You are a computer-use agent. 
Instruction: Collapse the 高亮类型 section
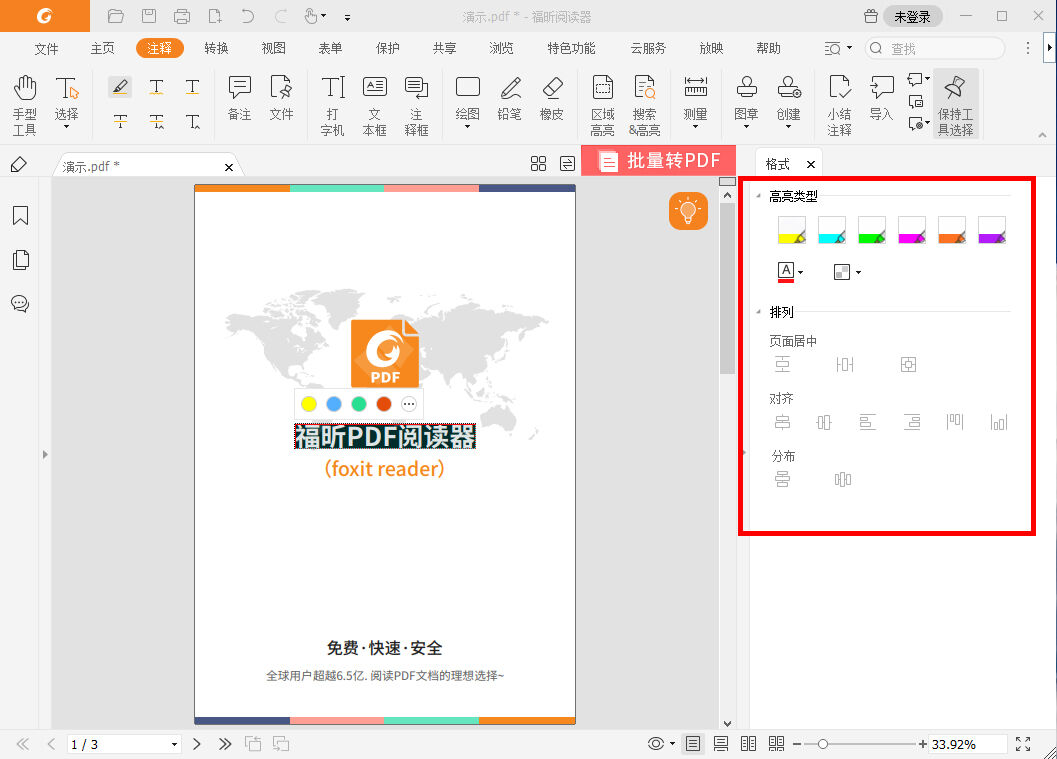(758, 196)
